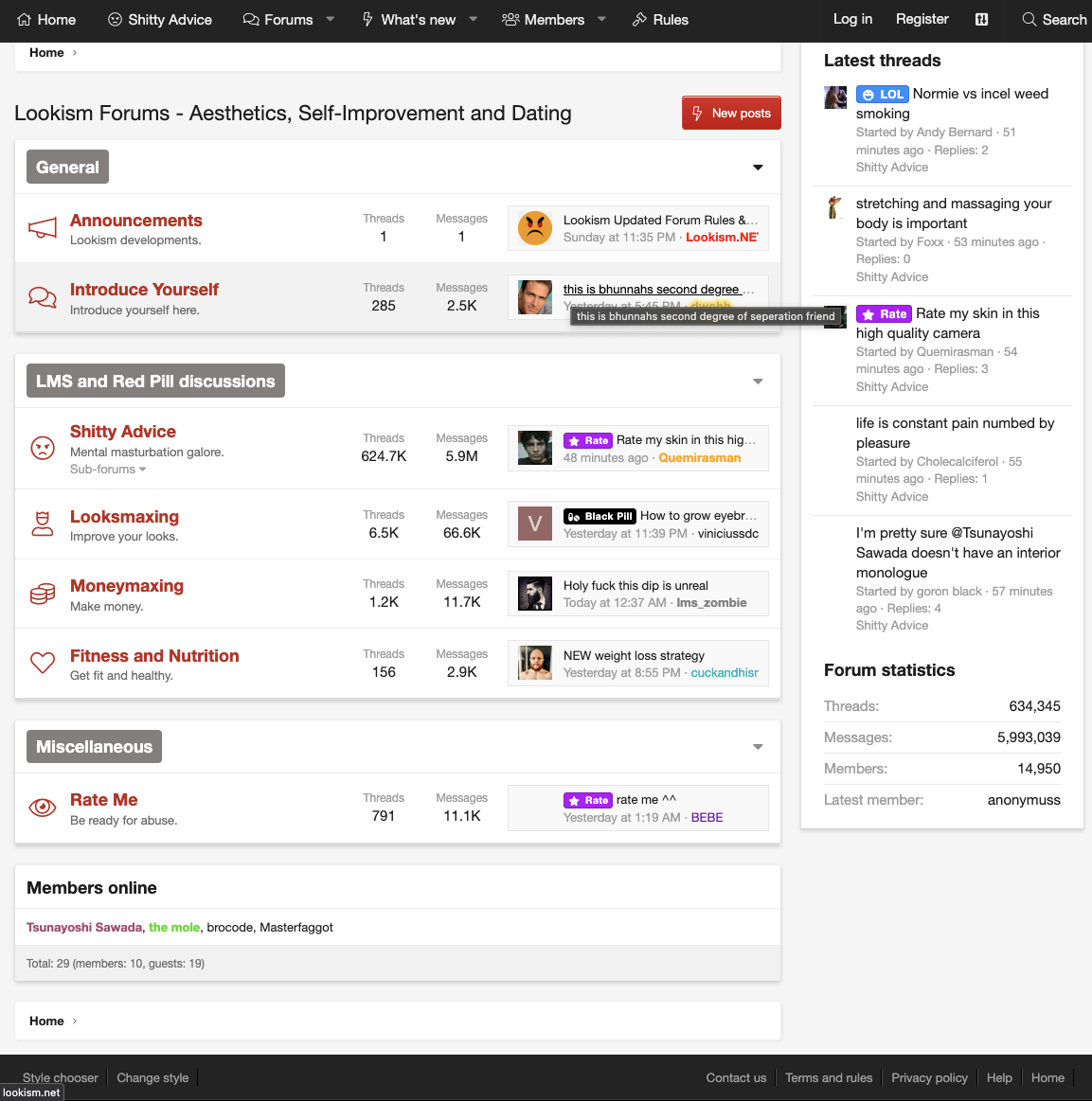The image size is (1092, 1101).
Task: Click the Announcements megaphone icon
Action: tap(42, 228)
